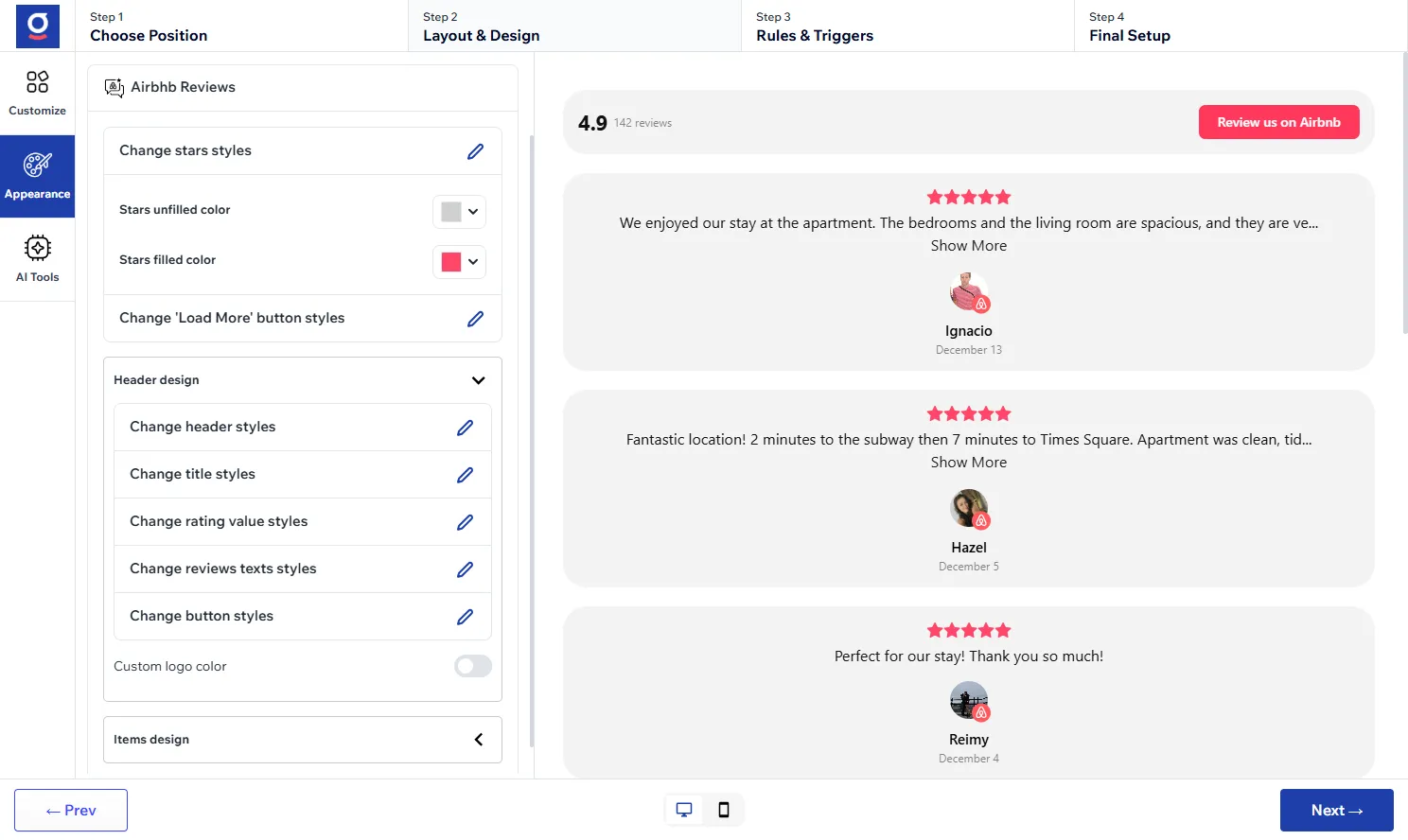
Task: Switch to desktop preview mode
Action: point(684,810)
